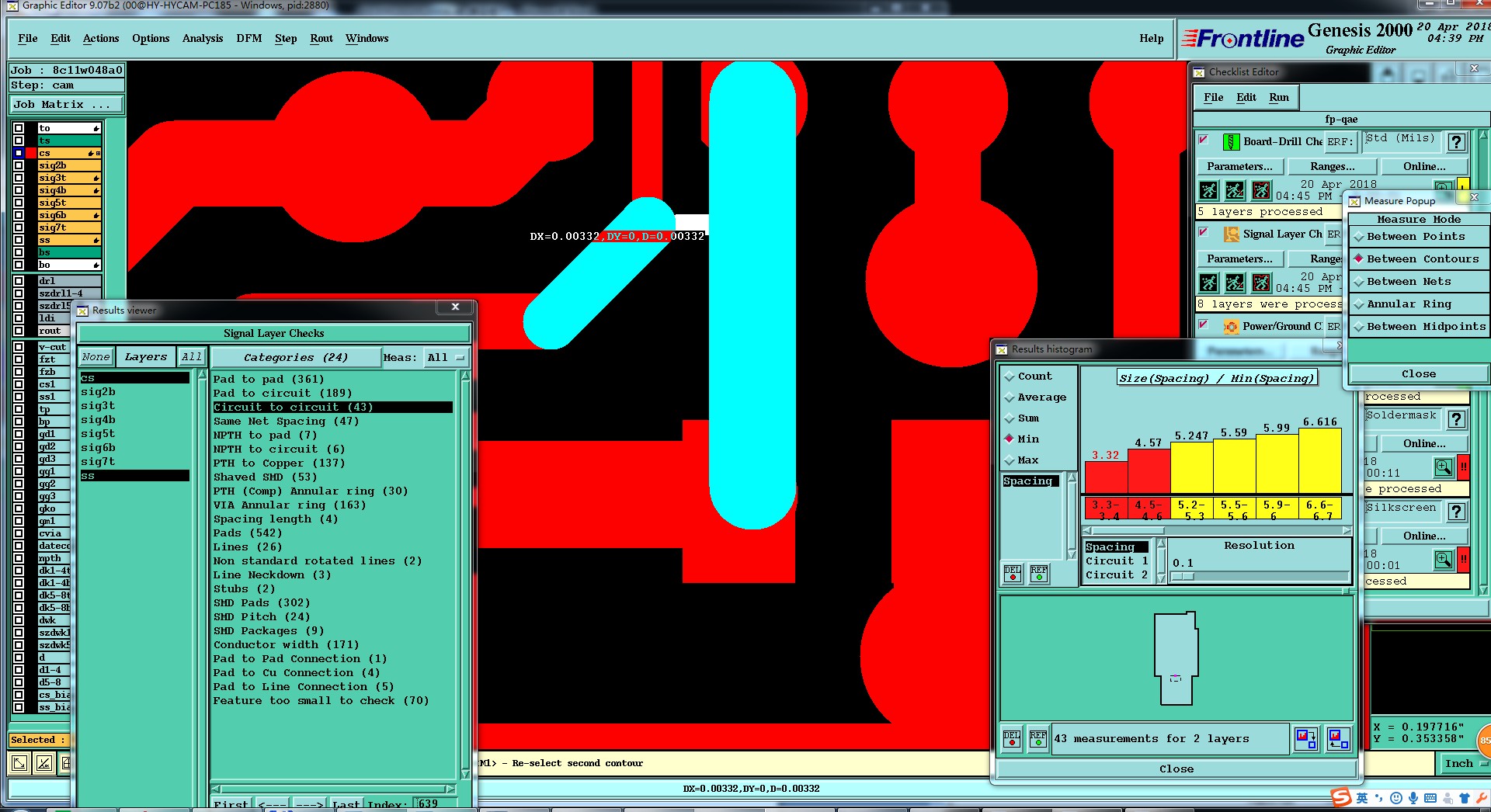Screen dimensions: 1491x812
Task: Toggle Board-Drill Checks checkbox
Action: tap(1204, 141)
